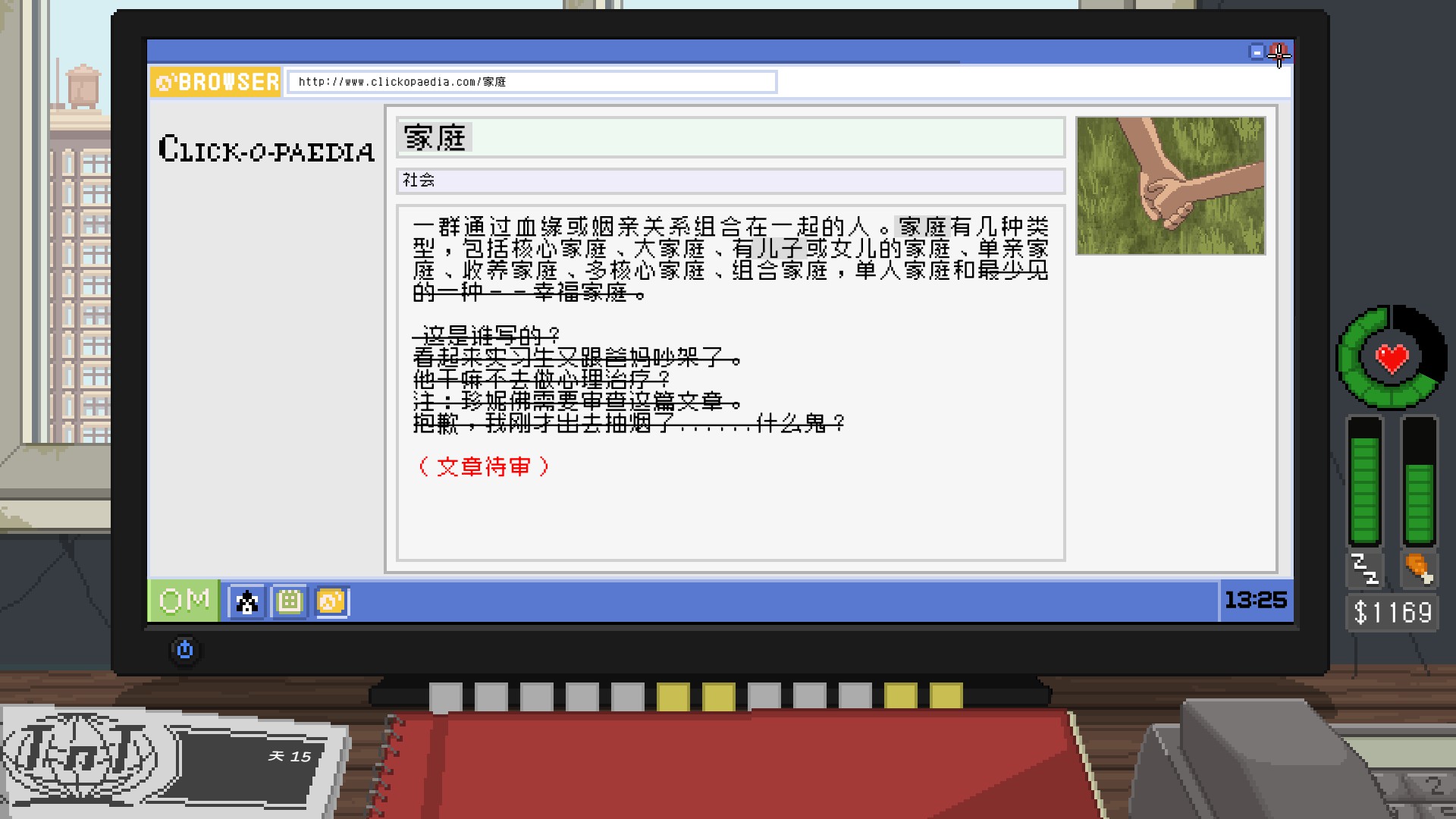
Task: Click the highlighted 儿子 keyword in the text
Action: point(780,248)
